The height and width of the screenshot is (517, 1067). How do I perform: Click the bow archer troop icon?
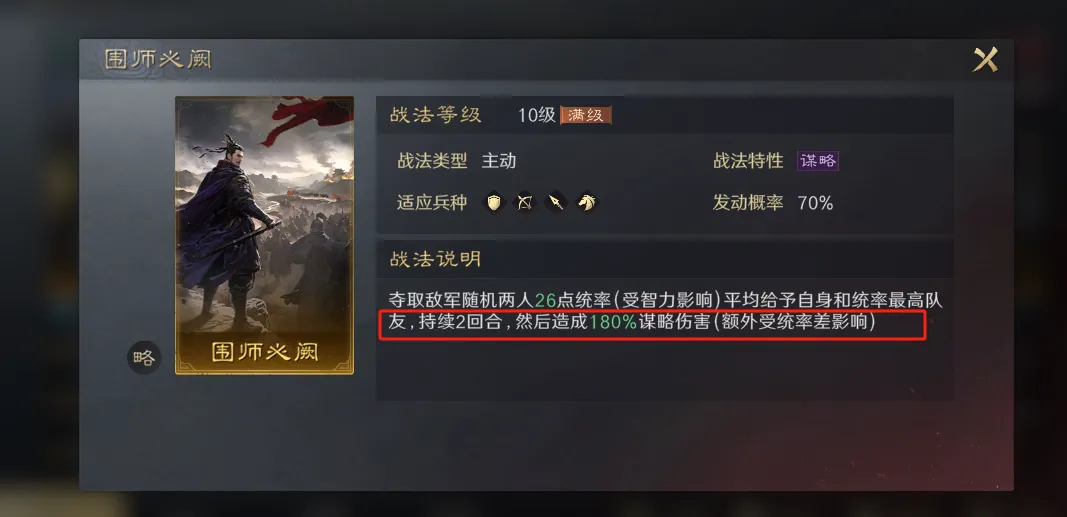pyautogui.click(x=524, y=202)
